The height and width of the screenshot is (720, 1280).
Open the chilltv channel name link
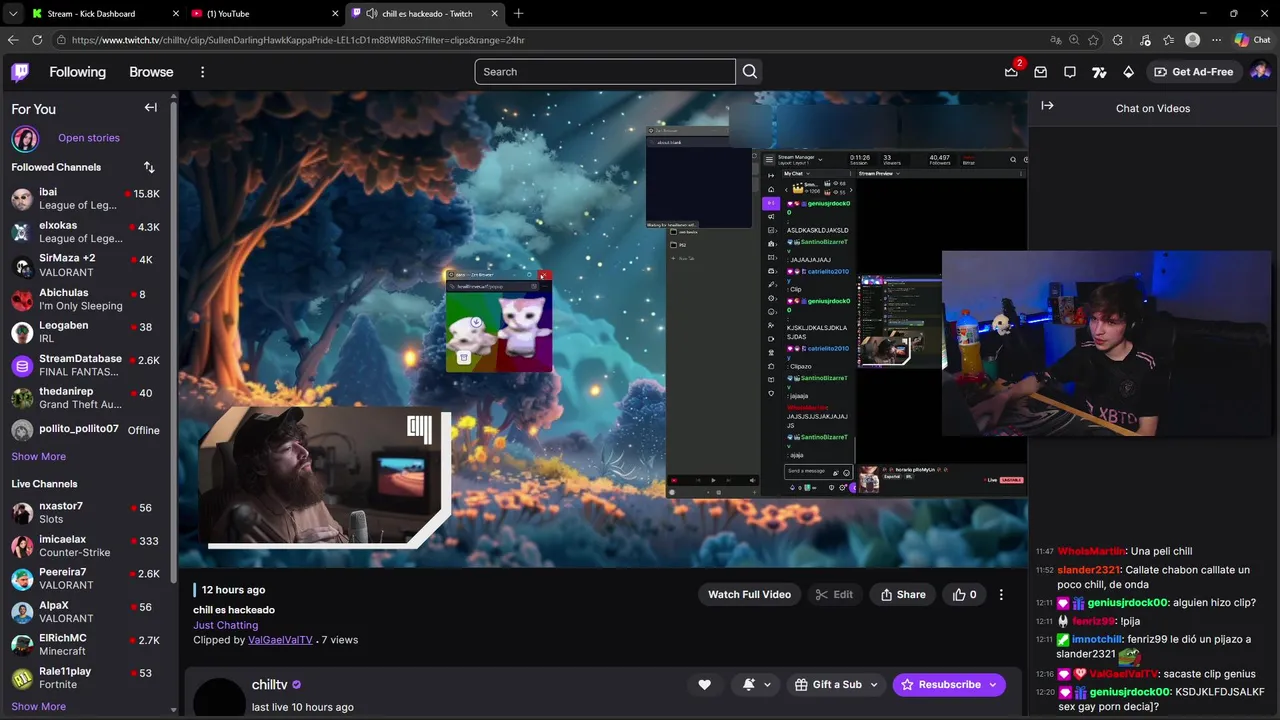click(270, 685)
